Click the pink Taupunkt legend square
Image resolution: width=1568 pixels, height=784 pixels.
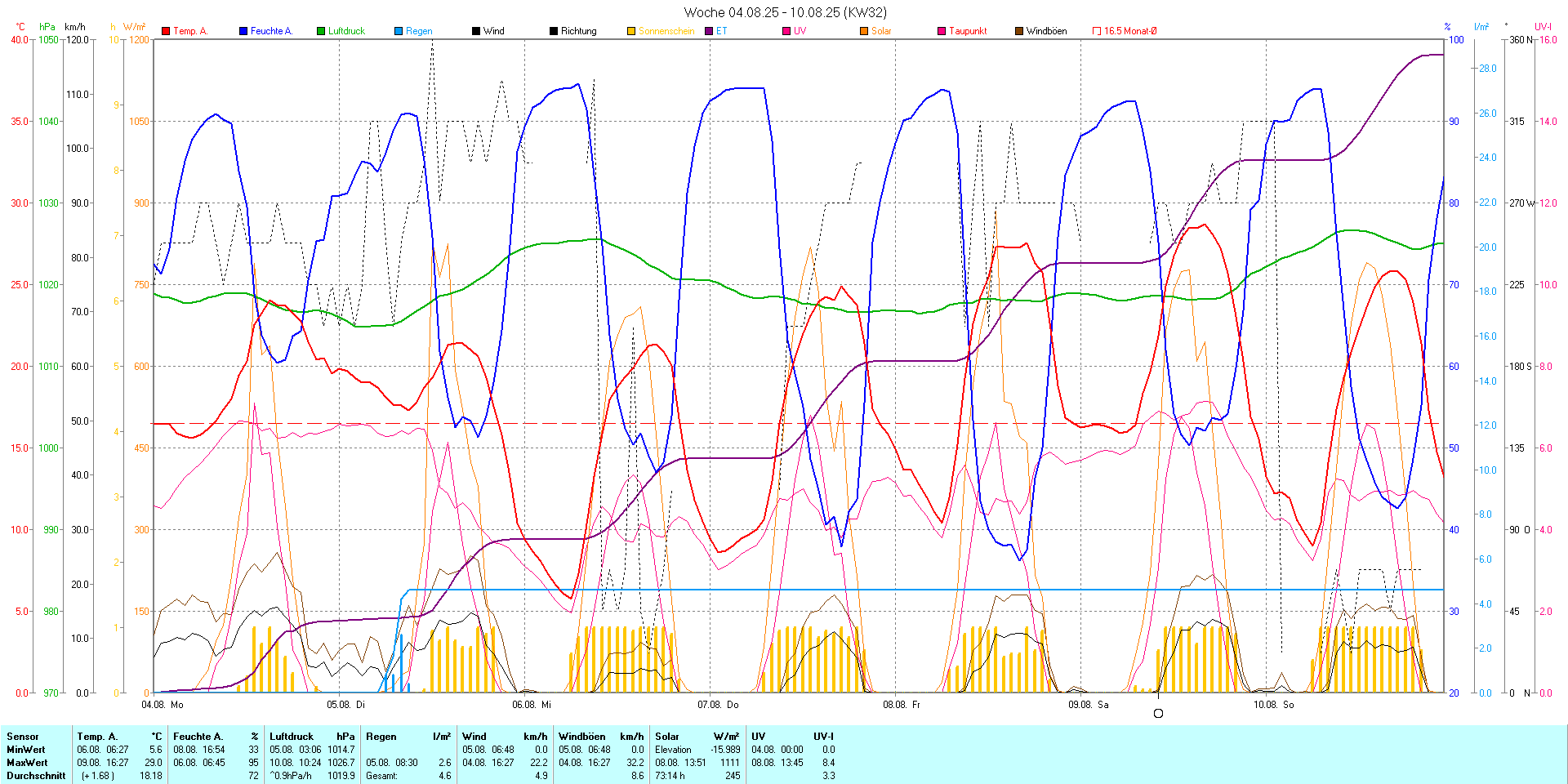pos(942,31)
